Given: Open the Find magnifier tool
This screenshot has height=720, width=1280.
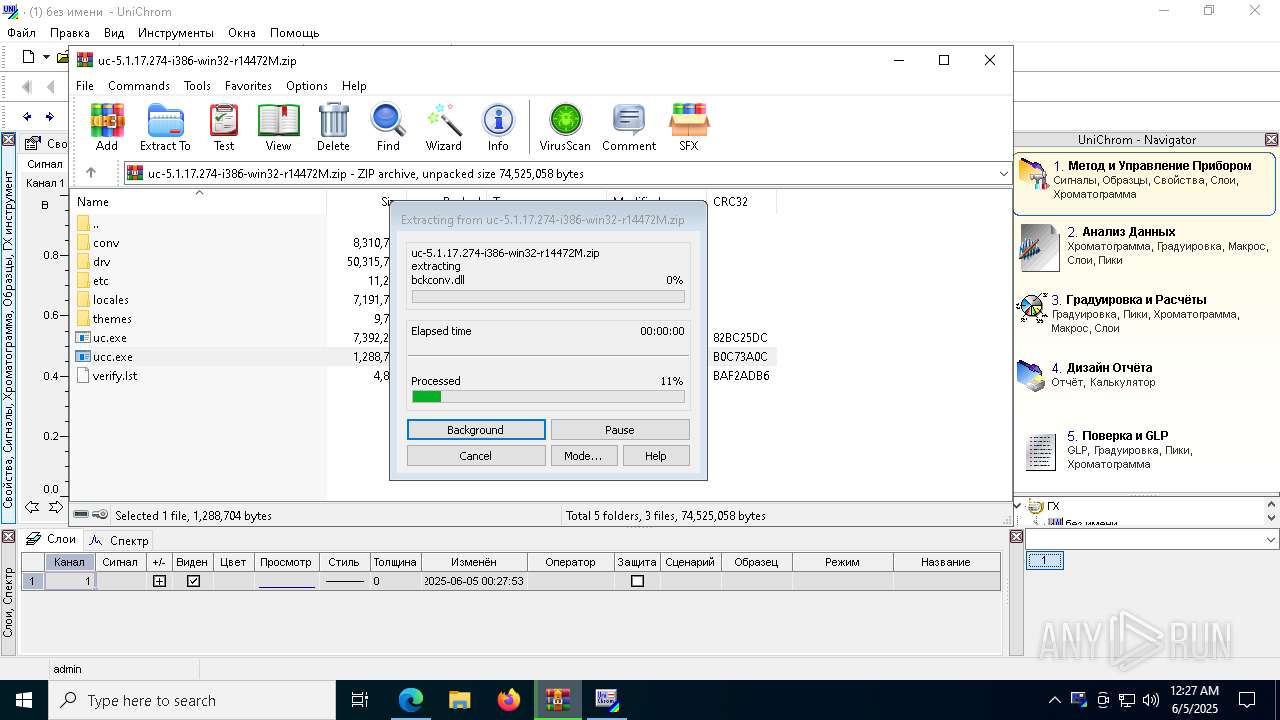Looking at the screenshot, I should [388, 127].
